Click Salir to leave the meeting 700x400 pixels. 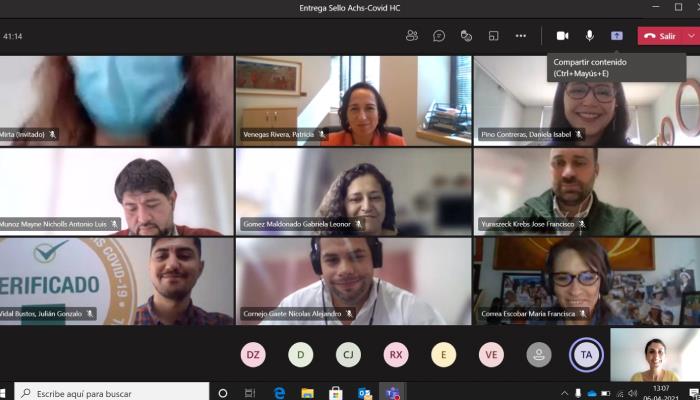point(660,36)
